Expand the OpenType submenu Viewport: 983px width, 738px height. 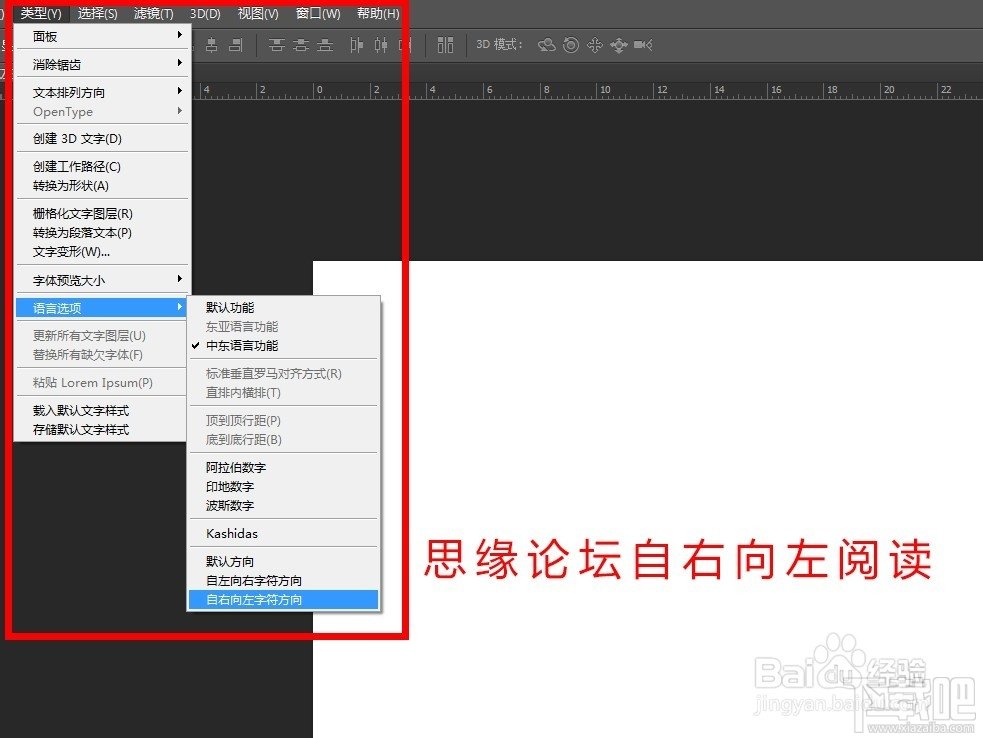click(x=64, y=111)
